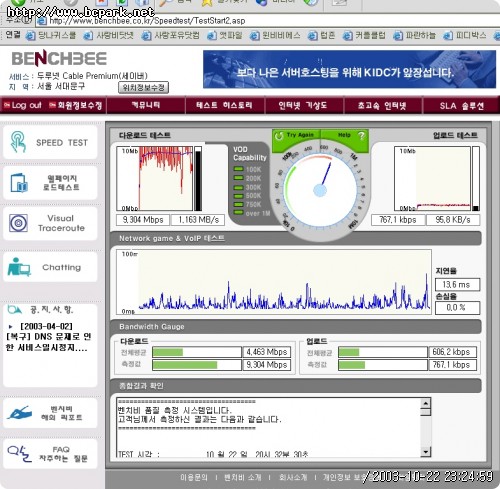Open the 벤치비 소개 footer link
The height and width of the screenshot is (489, 500).
pos(242,477)
